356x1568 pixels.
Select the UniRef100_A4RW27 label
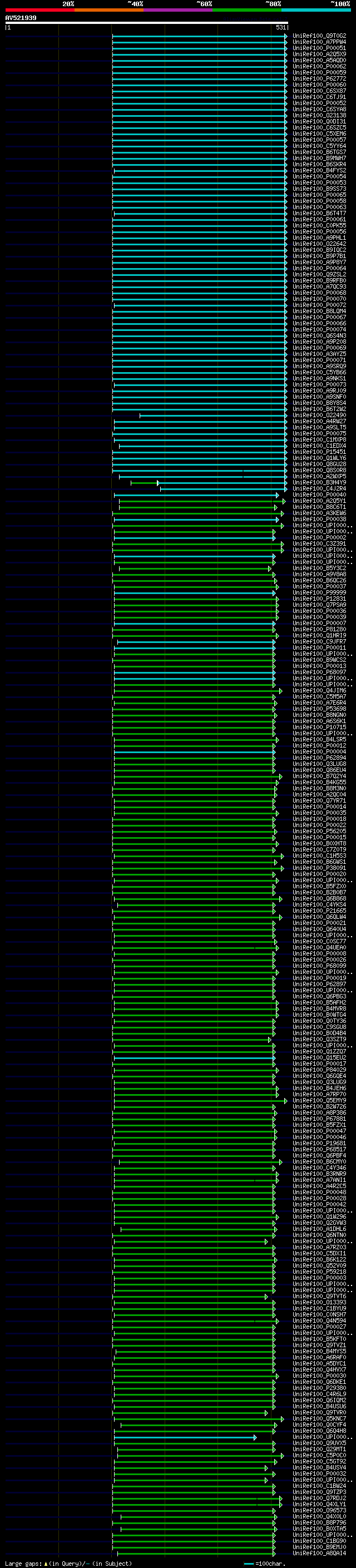pyautogui.click(x=319, y=421)
